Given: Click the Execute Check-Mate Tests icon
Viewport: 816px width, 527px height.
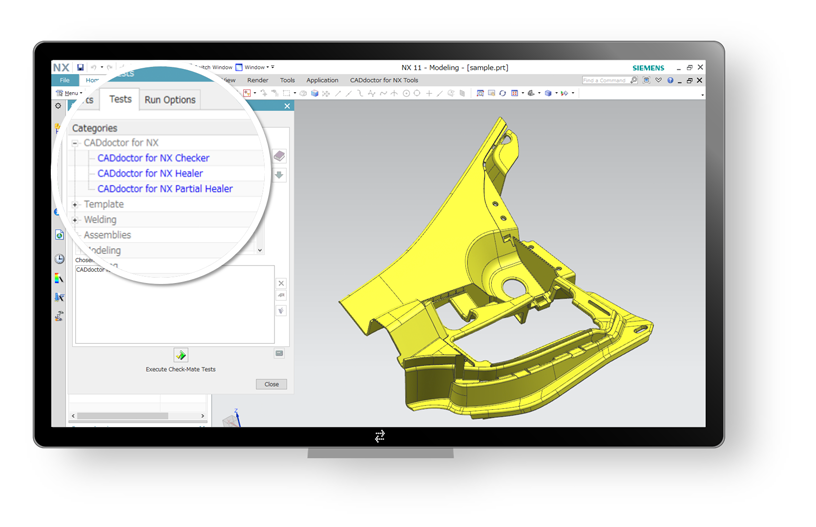Looking at the screenshot, I should (181, 355).
